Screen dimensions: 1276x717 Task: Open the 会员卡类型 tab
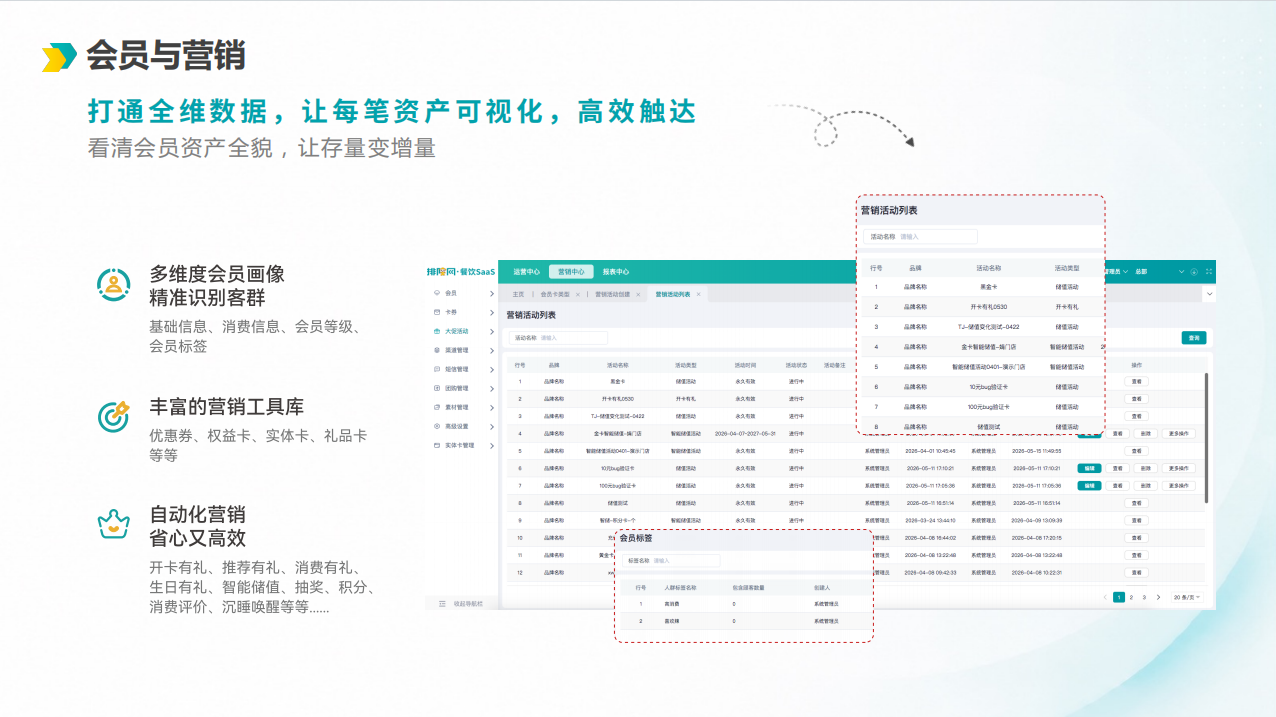(x=556, y=295)
